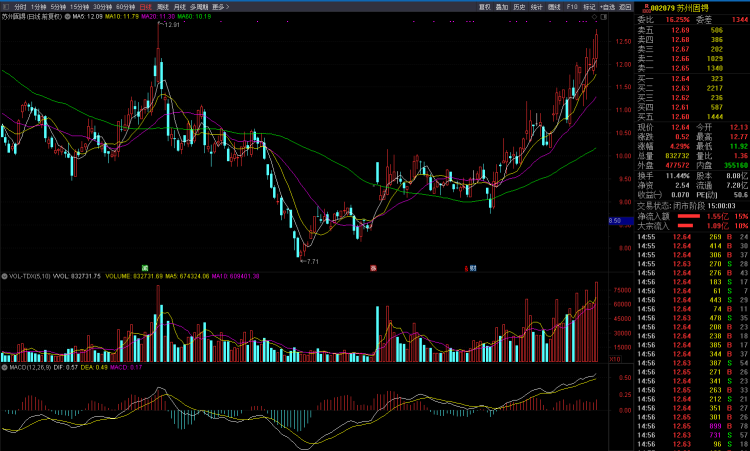This screenshot has width=750, height=451.
Task: Click the MA10: 11.79 indicator label
Action: point(122,16)
